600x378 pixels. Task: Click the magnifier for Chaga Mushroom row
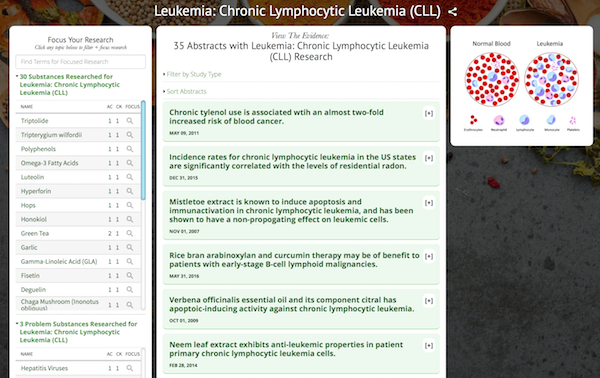[130, 305]
